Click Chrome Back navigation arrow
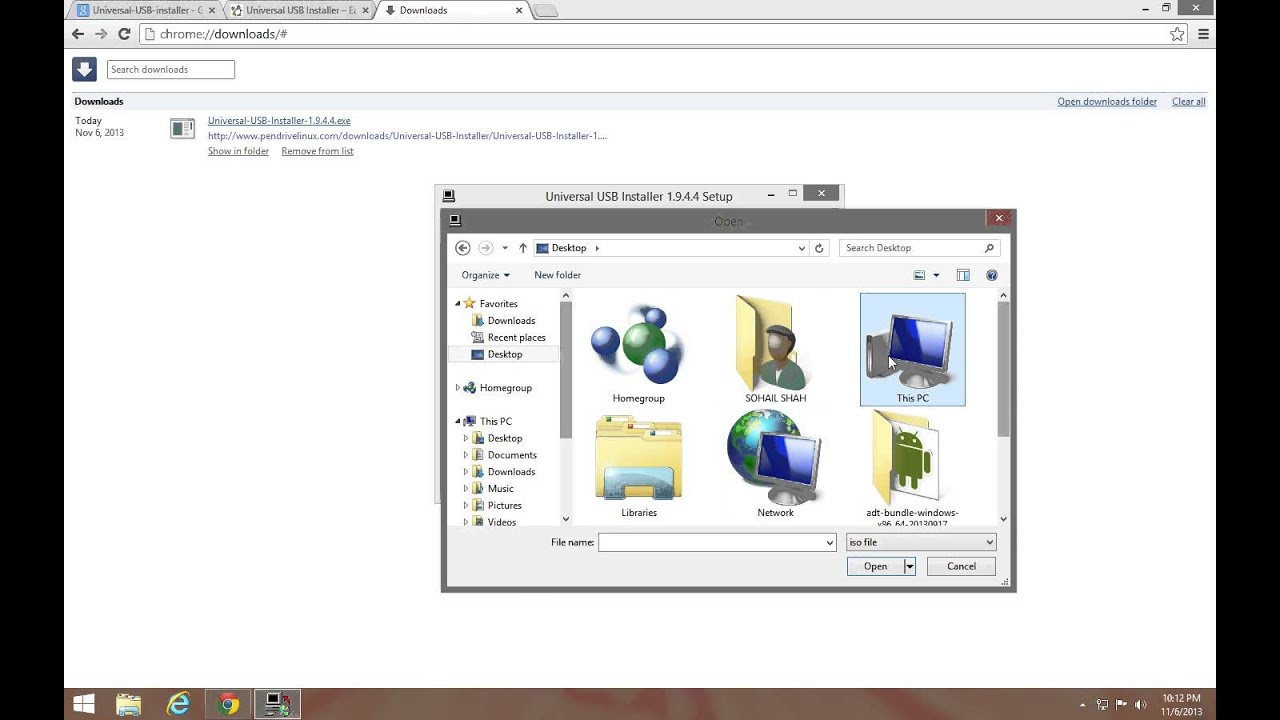This screenshot has width=1280, height=720. click(78, 34)
